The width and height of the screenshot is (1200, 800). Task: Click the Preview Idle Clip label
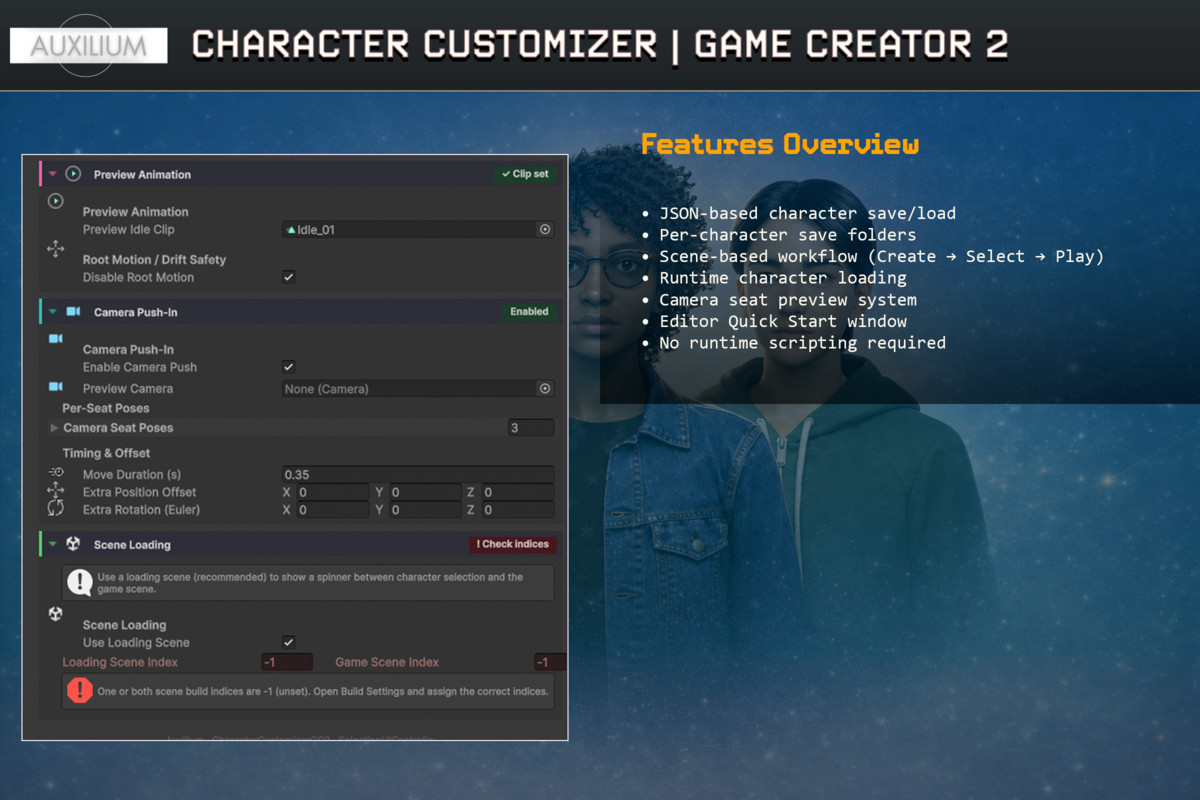[128, 229]
